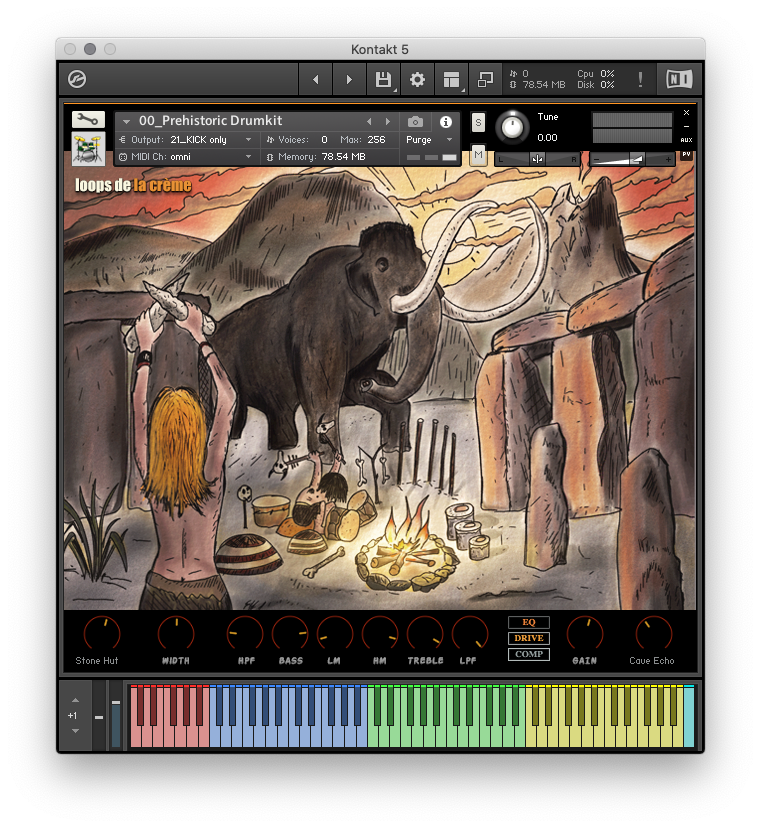Open the save floppy disk menu
The image size is (761, 828).
383,80
